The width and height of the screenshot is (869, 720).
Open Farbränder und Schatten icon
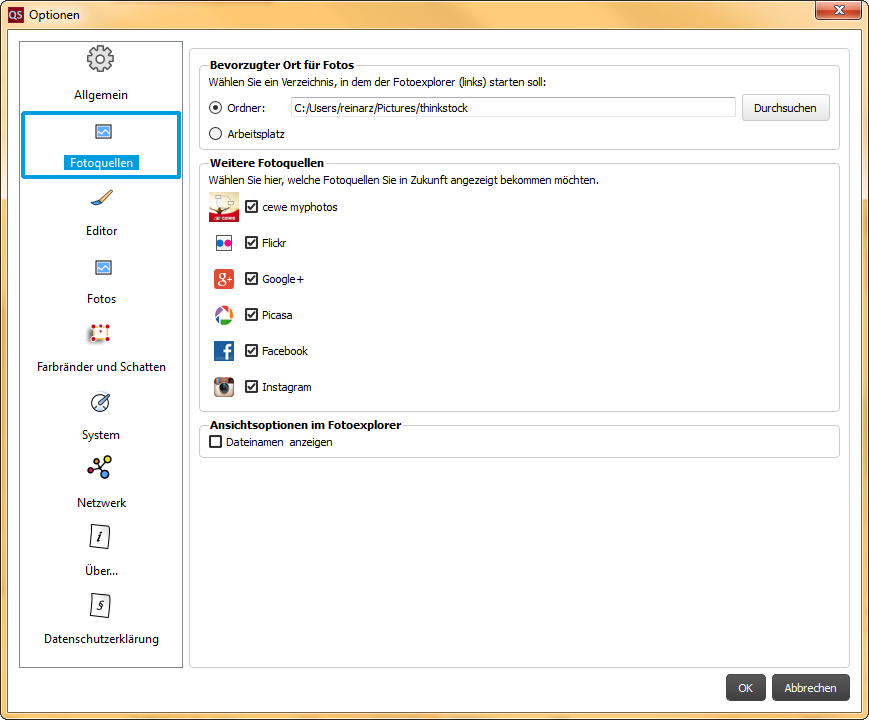pyautogui.click(x=99, y=334)
